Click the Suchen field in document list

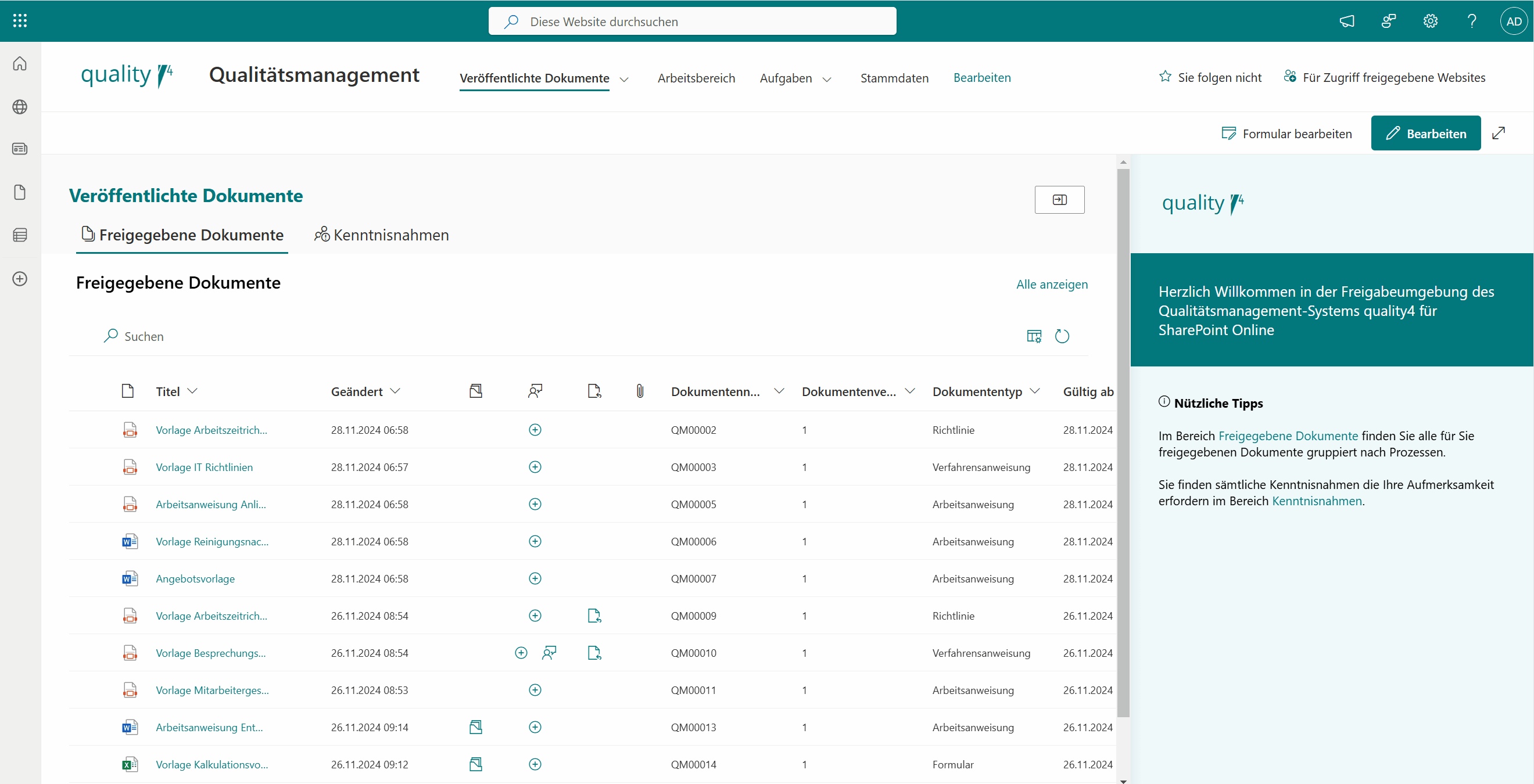click(144, 336)
